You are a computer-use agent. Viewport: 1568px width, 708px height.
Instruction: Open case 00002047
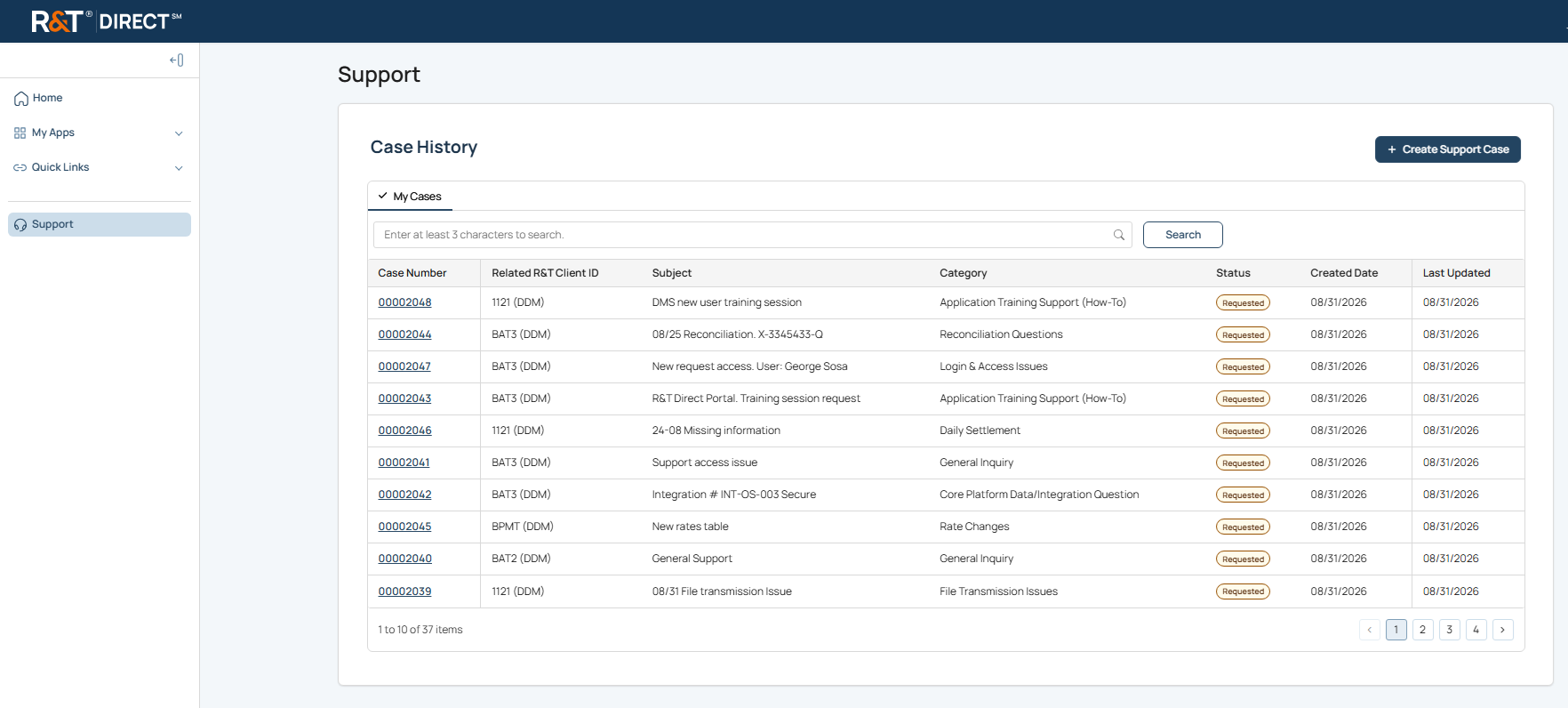(x=404, y=366)
